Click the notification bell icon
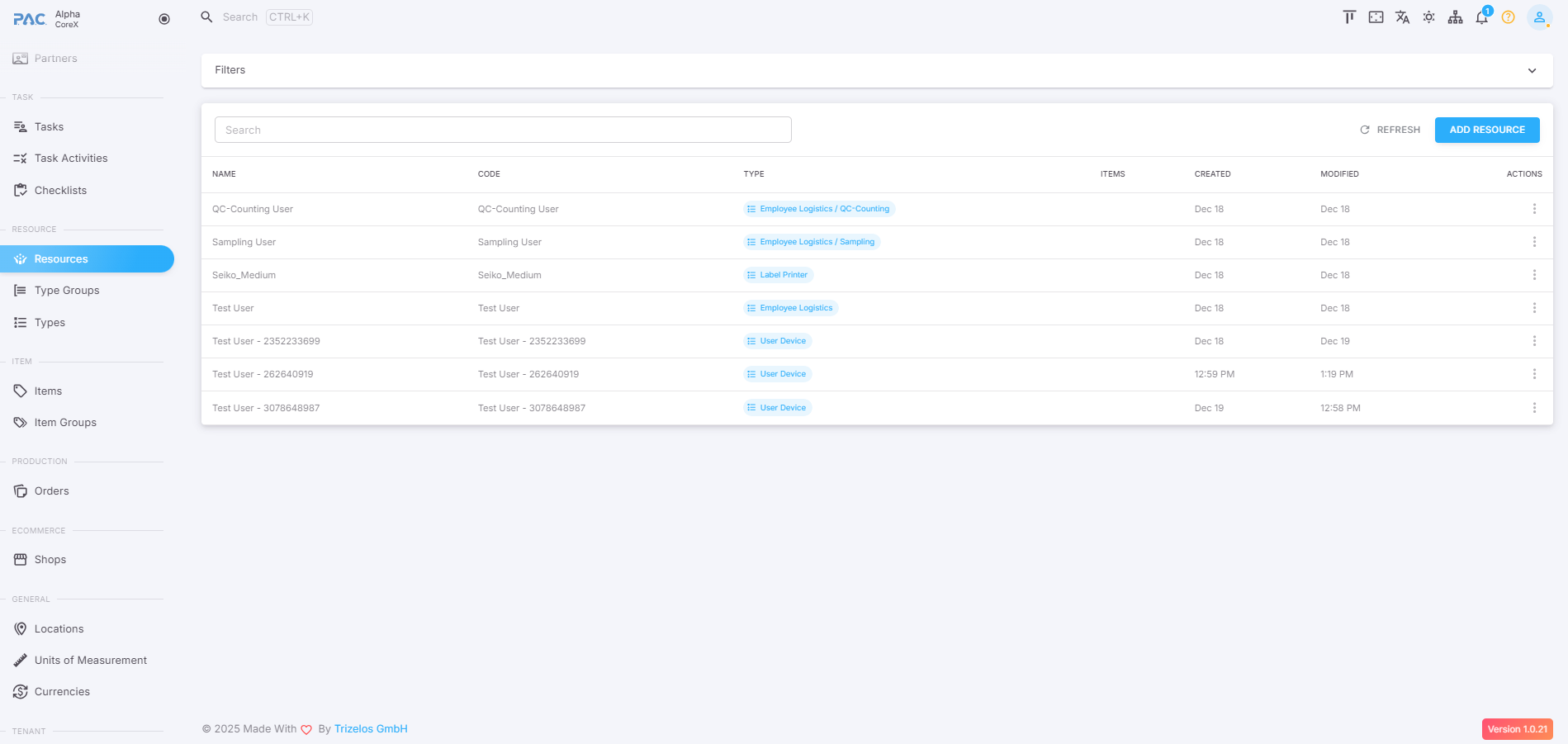This screenshot has height=744, width=1568. click(1481, 17)
